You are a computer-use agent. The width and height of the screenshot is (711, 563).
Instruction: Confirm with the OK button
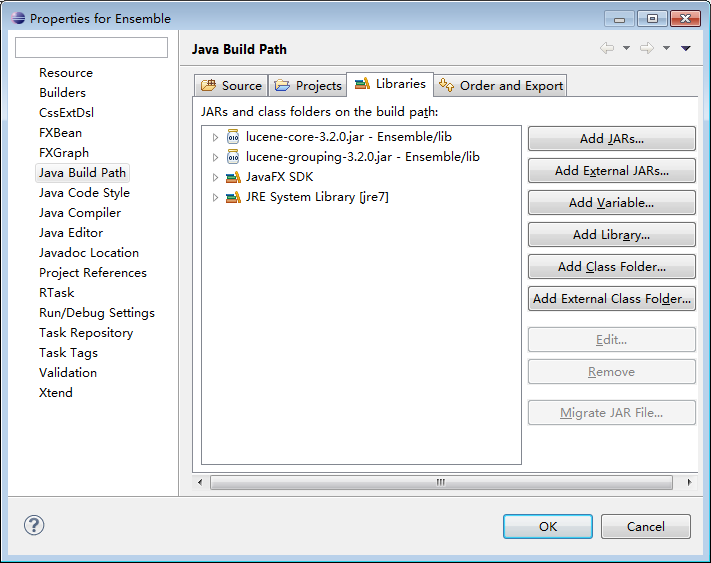(548, 526)
